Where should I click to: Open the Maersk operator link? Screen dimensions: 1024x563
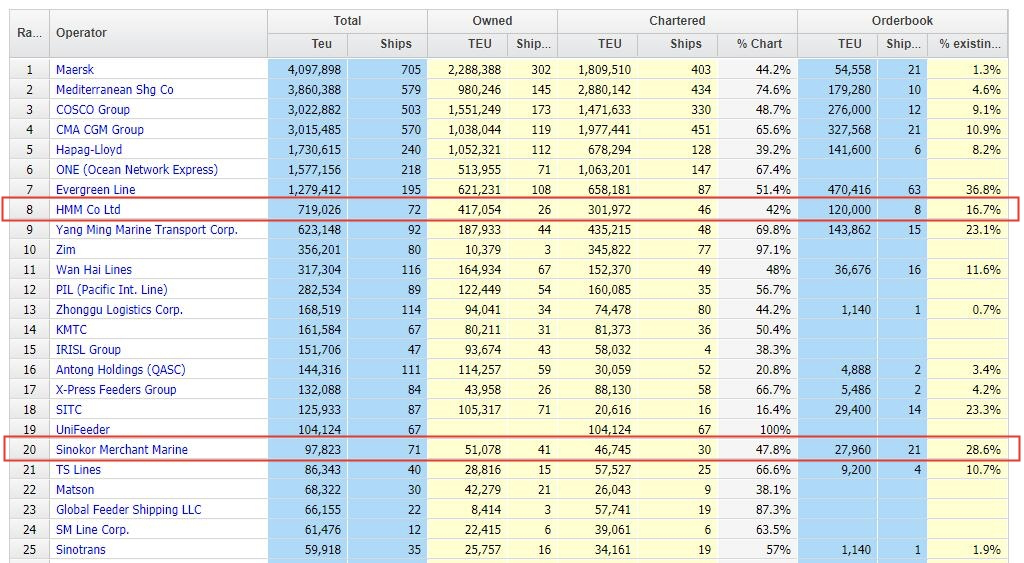point(75,70)
